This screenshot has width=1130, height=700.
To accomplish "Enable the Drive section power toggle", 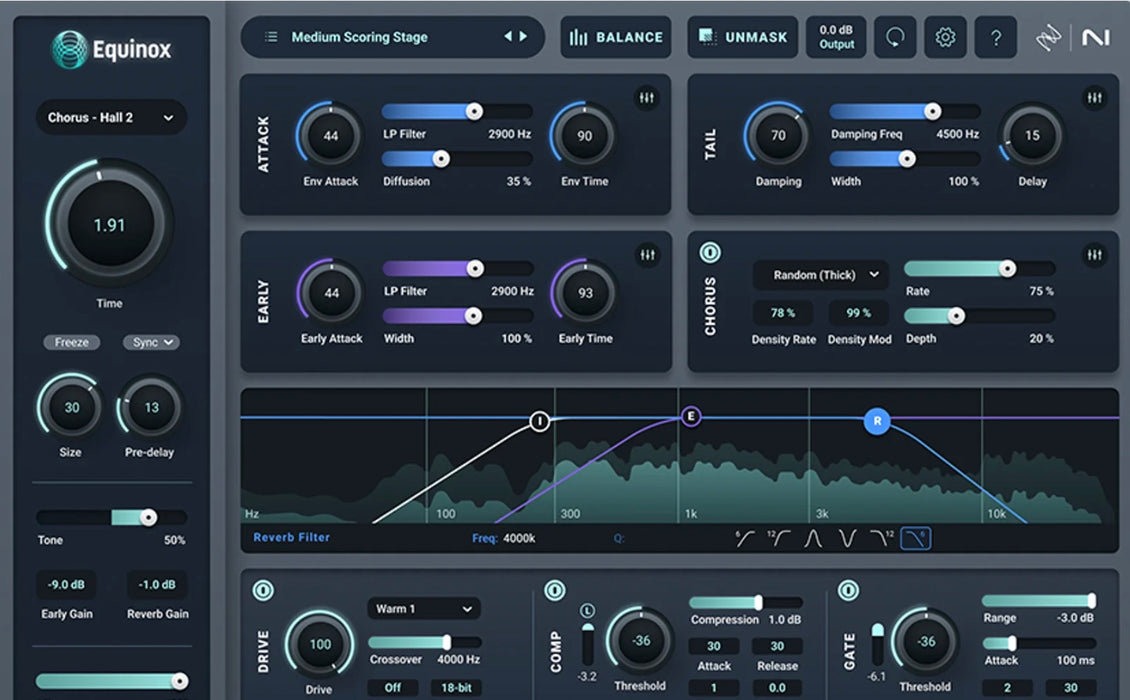I will (262, 592).
